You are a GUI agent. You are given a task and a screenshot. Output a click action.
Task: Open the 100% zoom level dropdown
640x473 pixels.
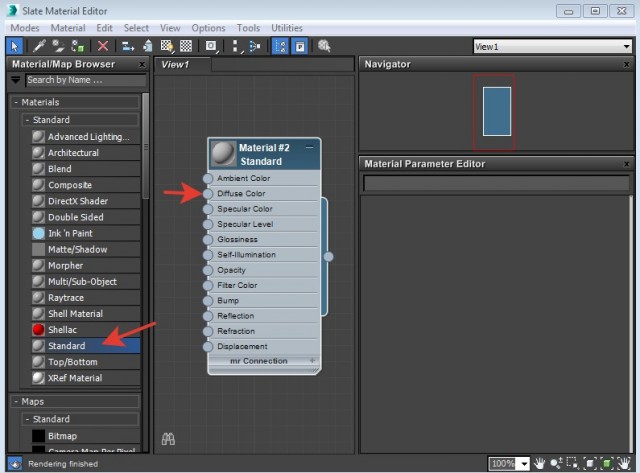524,464
